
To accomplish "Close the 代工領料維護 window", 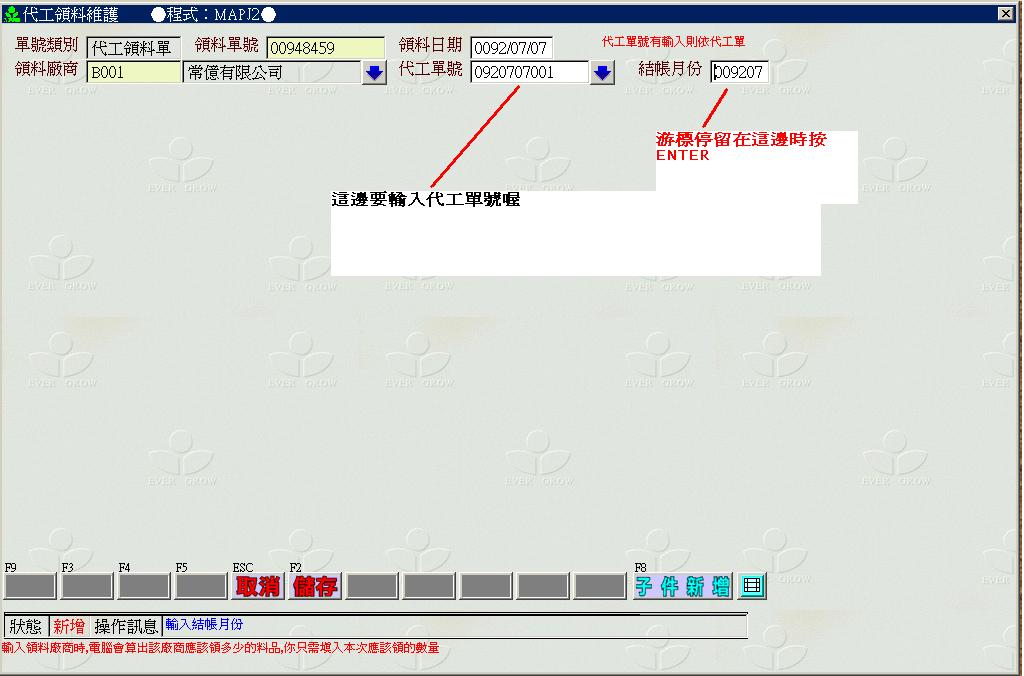I will (x=1005, y=14).
